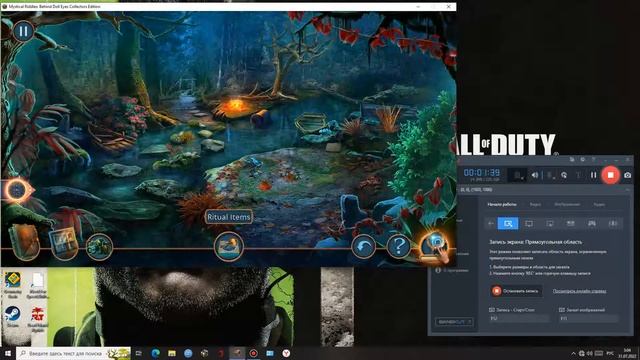640x360 pixels.
Task: Toggle the Bandicam mouse cursor effect icon
Action: tap(564, 175)
